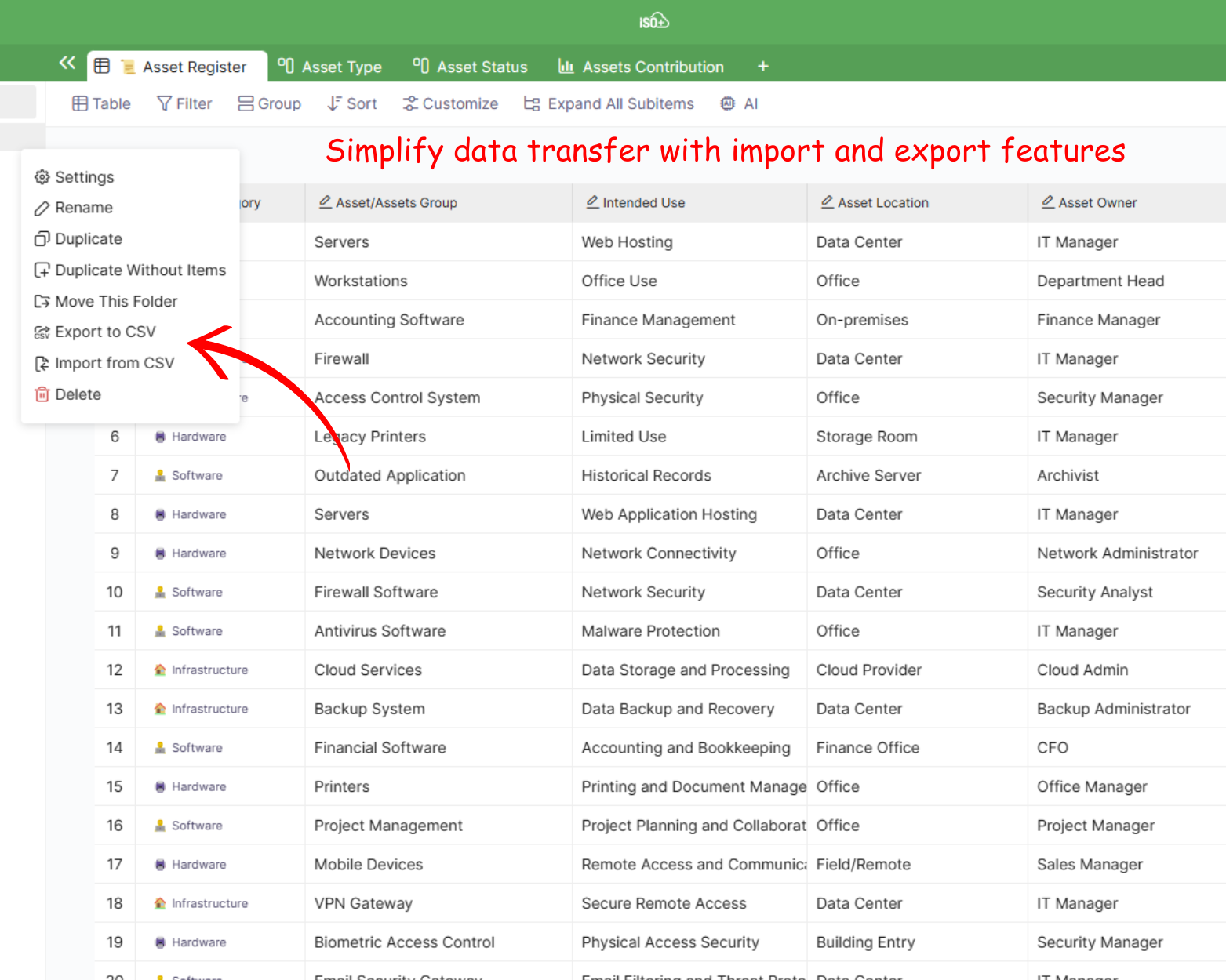This screenshot has width=1226, height=980.
Task: Select Duplicate Without Items option
Action: [140, 270]
